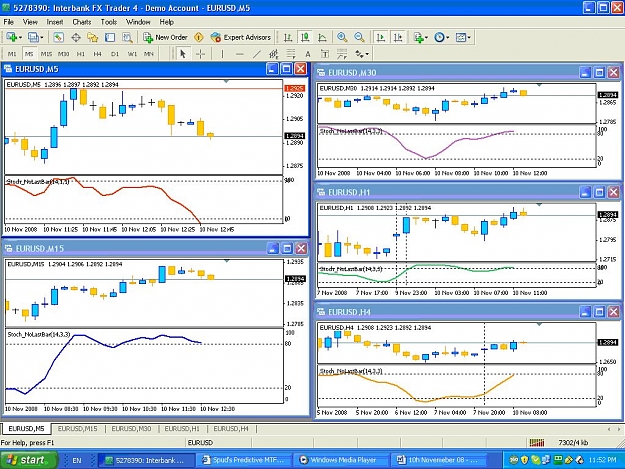Open the Charts menu
625x469 pixels.
pos(82,22)
